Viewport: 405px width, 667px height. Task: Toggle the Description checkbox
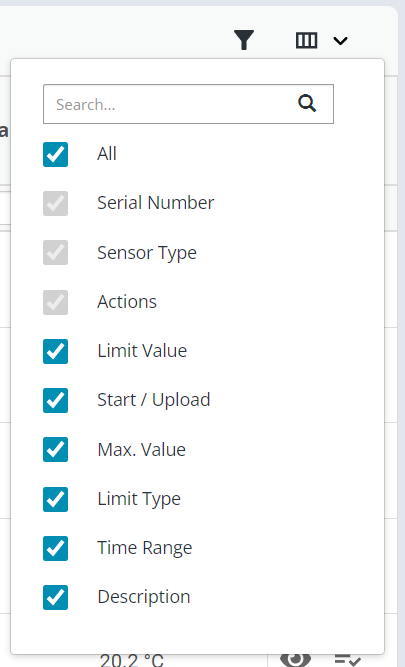click(x=55, y=598)
